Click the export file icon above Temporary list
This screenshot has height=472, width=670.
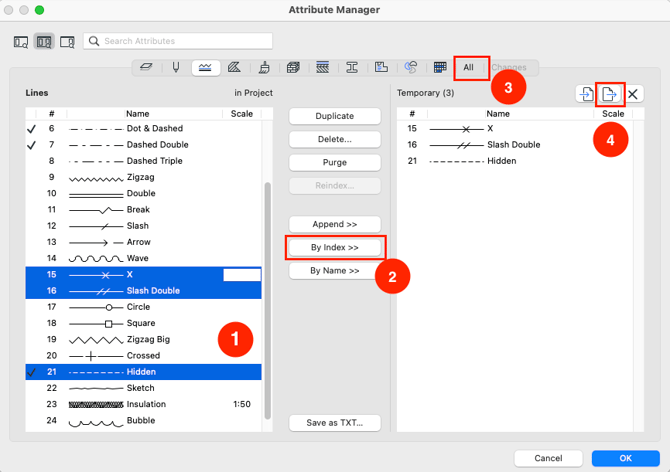coord(609,94)
